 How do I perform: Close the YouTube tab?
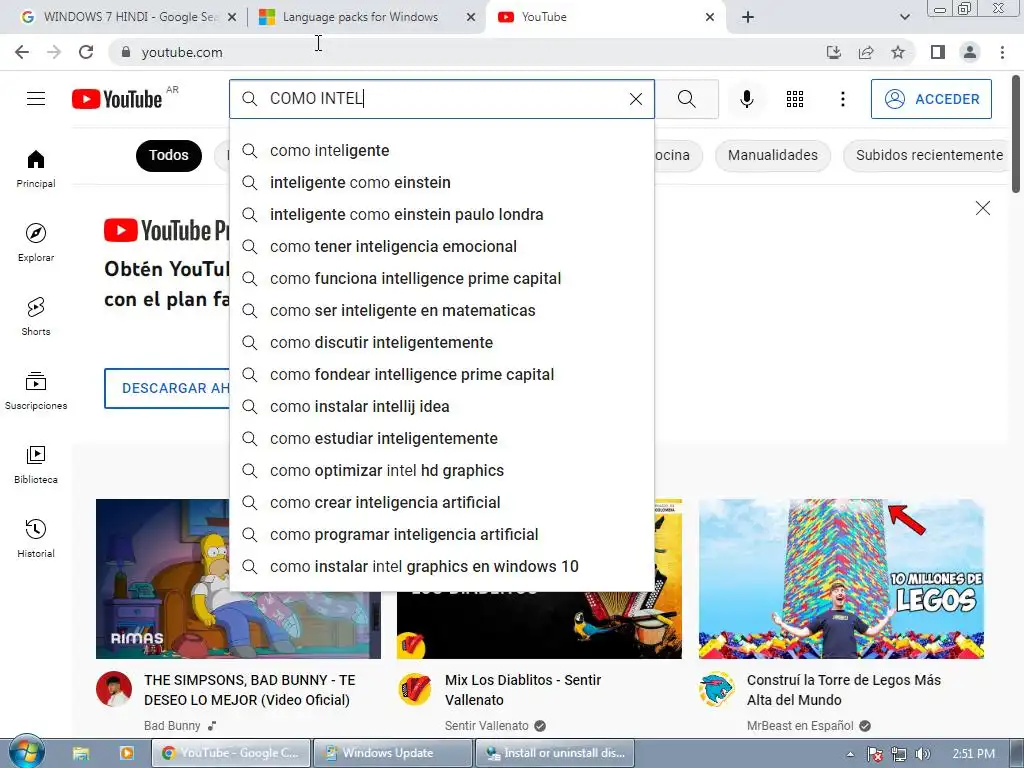pyautogui.click(x=710, y=17)
